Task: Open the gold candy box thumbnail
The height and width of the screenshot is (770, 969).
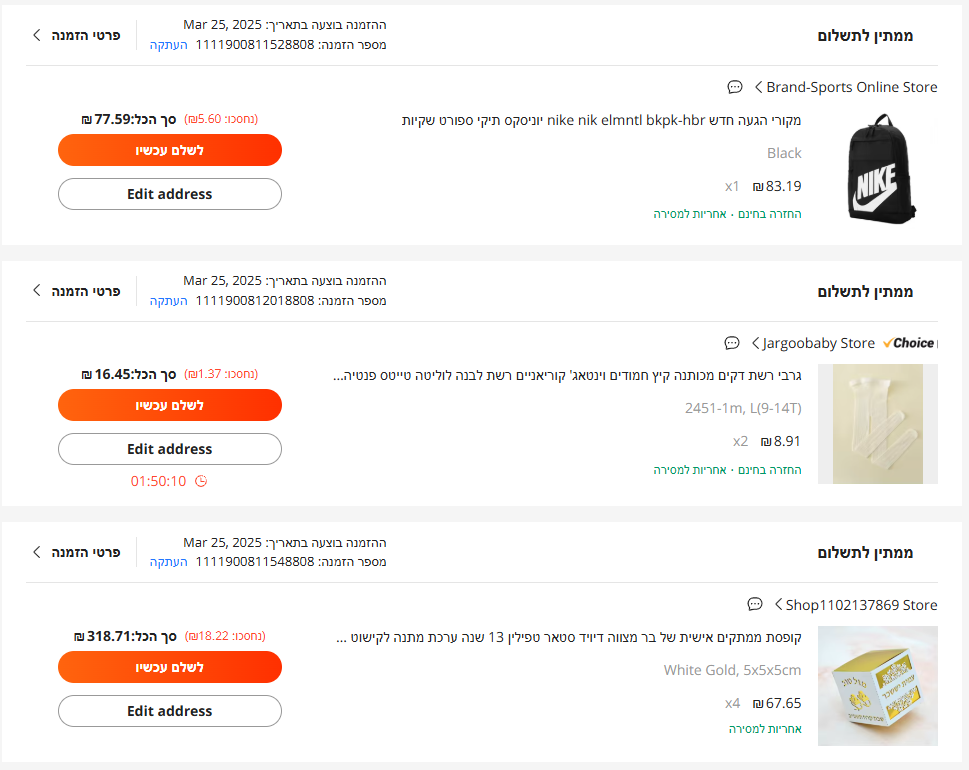Action: click(x=878, y=686)
